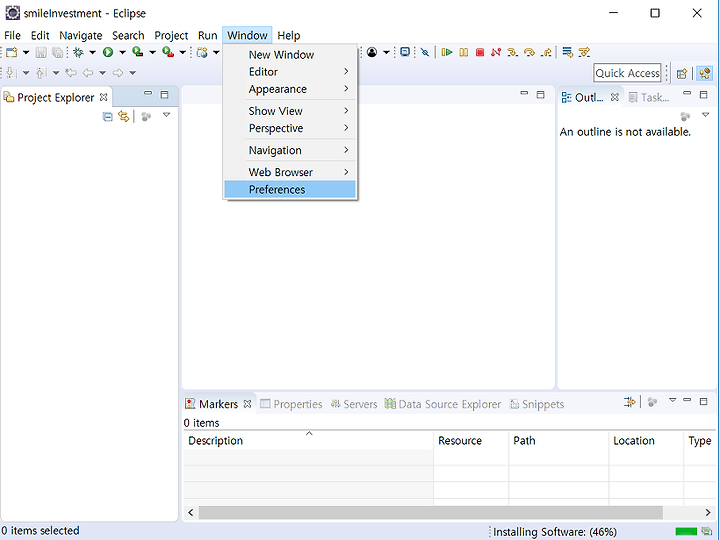The width and height of the screenshot is (720, 540).
Task: Click Use Step Filters icon
Action: point(584,52)
